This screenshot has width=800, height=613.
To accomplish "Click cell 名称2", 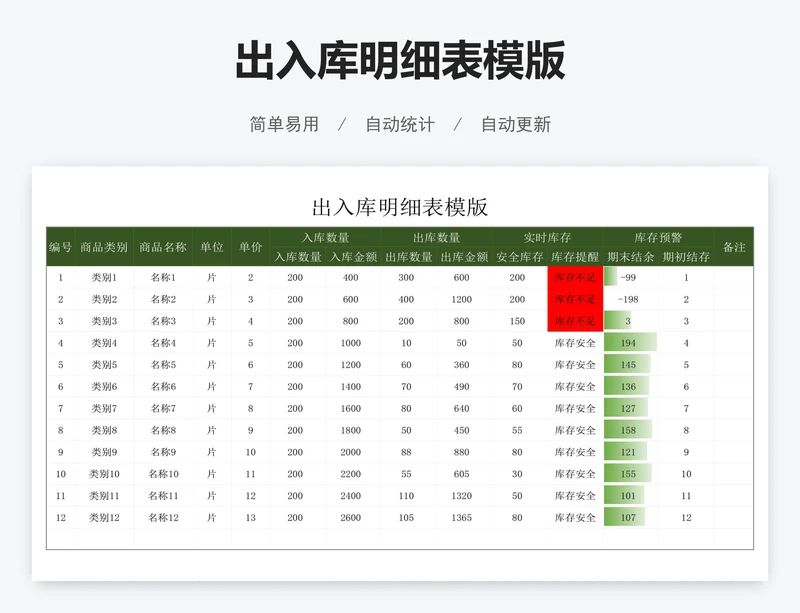I will (x=163, y=300).
